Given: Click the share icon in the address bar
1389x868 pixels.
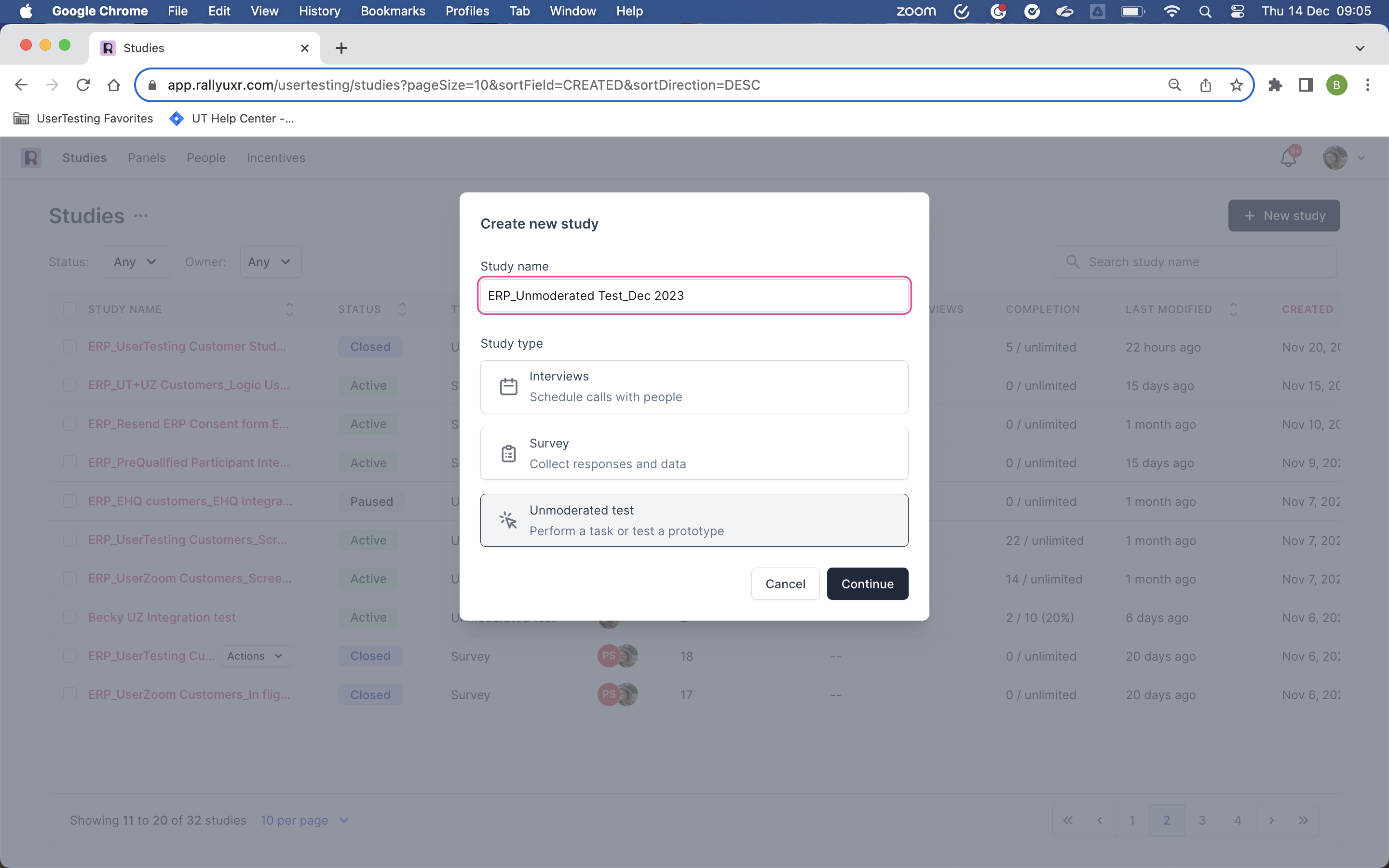Looking at the screenshot, I should [1205, 84].
